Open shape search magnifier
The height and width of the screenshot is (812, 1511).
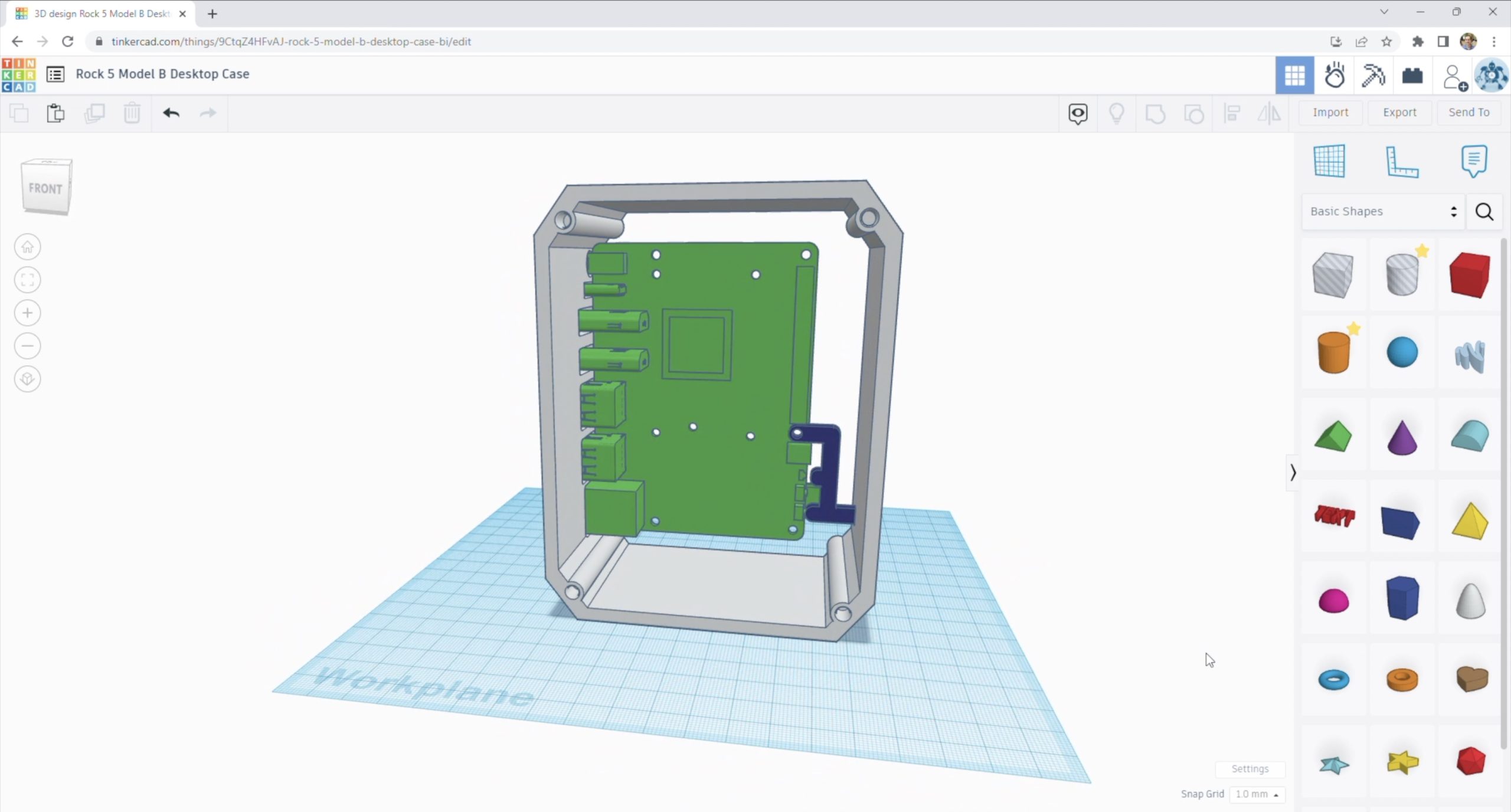click(1484, 211)
